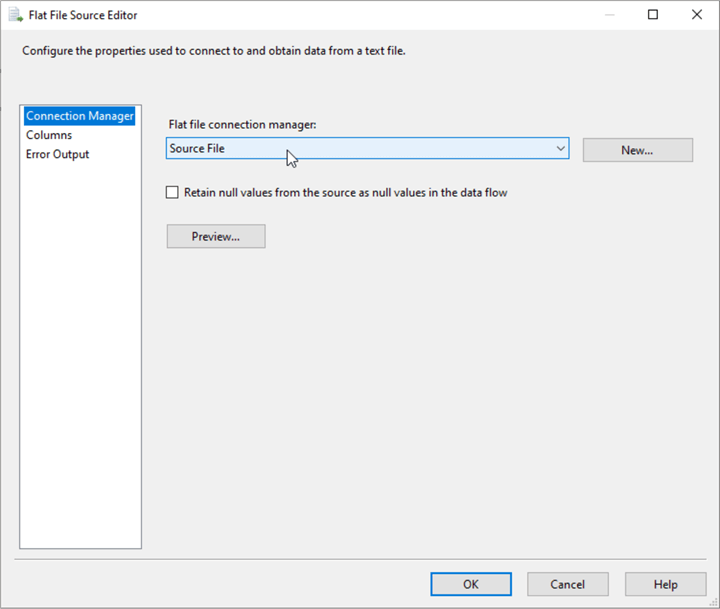720x609 pixels.
Task: Open Help for this editor
Action: coord(665,584)
